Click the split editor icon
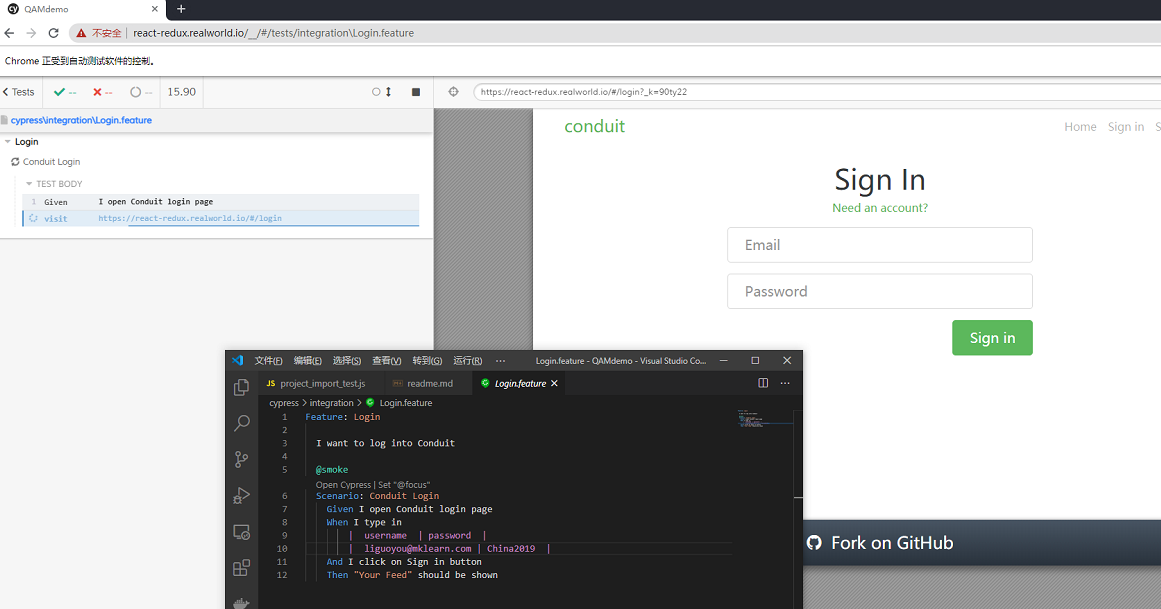The image size is (1161, 609). (x=763, y=383)
